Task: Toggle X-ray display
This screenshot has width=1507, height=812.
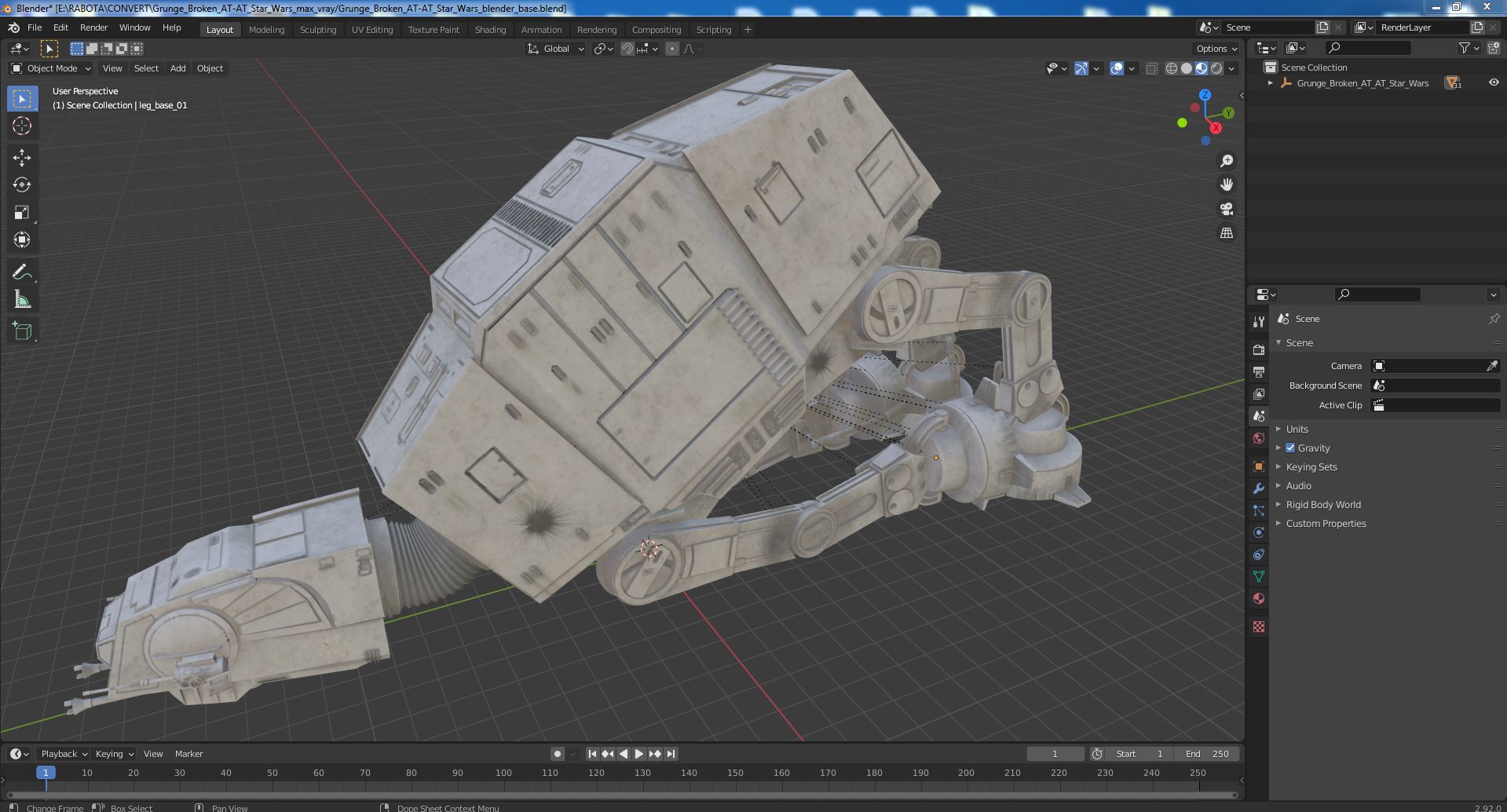Action: click(1151, 68)
